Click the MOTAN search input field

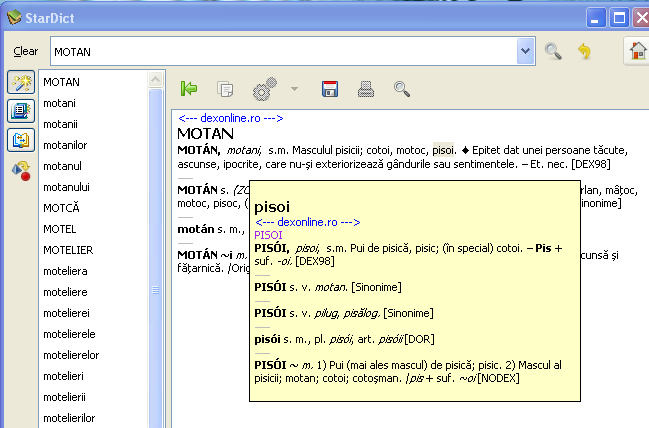coord(284,51)
